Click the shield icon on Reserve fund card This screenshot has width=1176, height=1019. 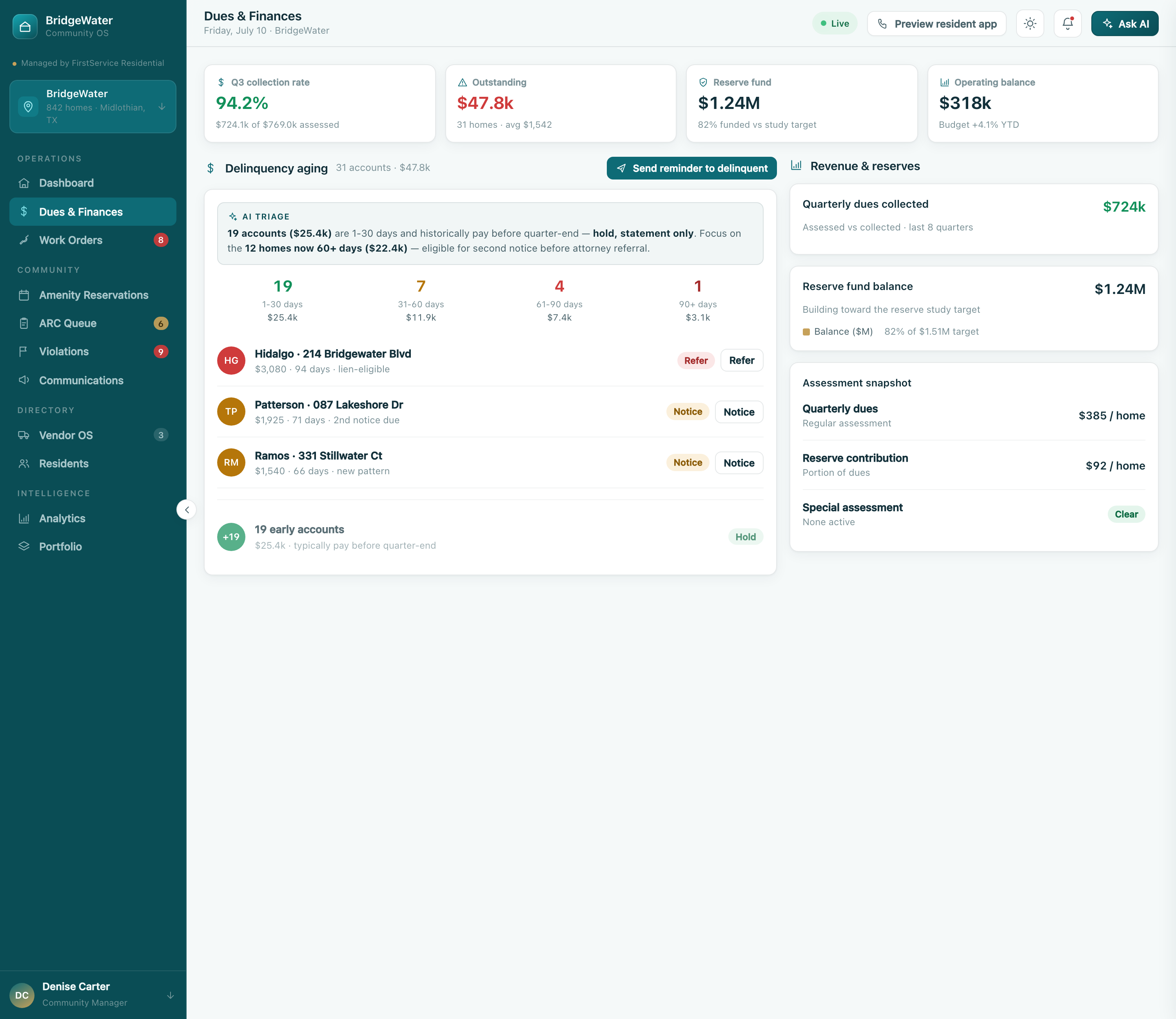pyautogui.click(x=703, y=82)
